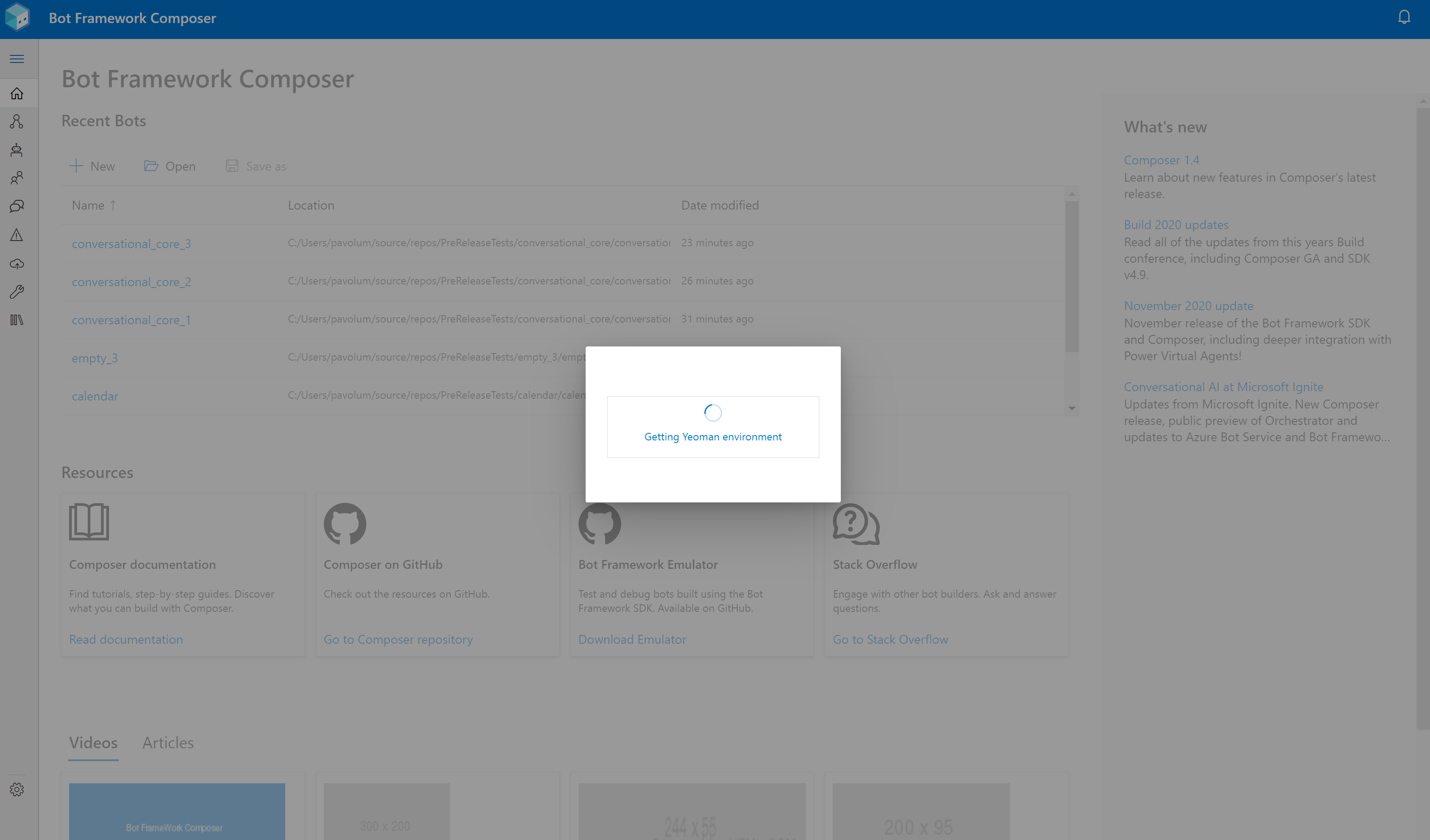Open the QnA chat bubbles icon

pos(17,206)
